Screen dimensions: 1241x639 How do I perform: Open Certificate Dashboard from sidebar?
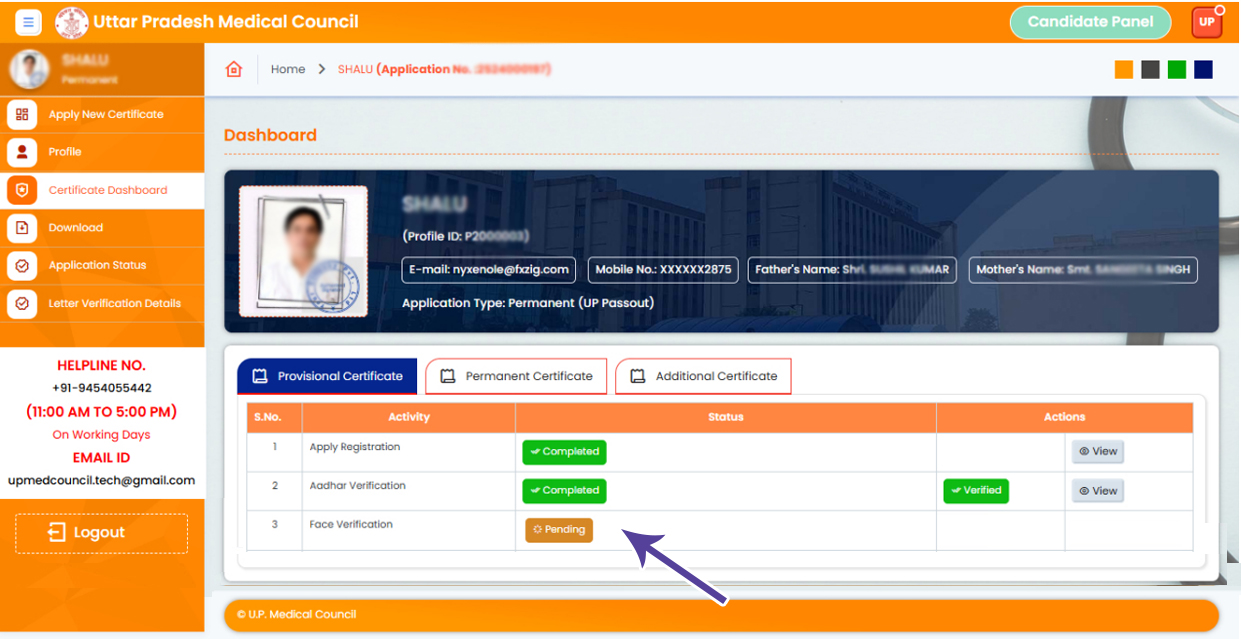pos(107,190)
